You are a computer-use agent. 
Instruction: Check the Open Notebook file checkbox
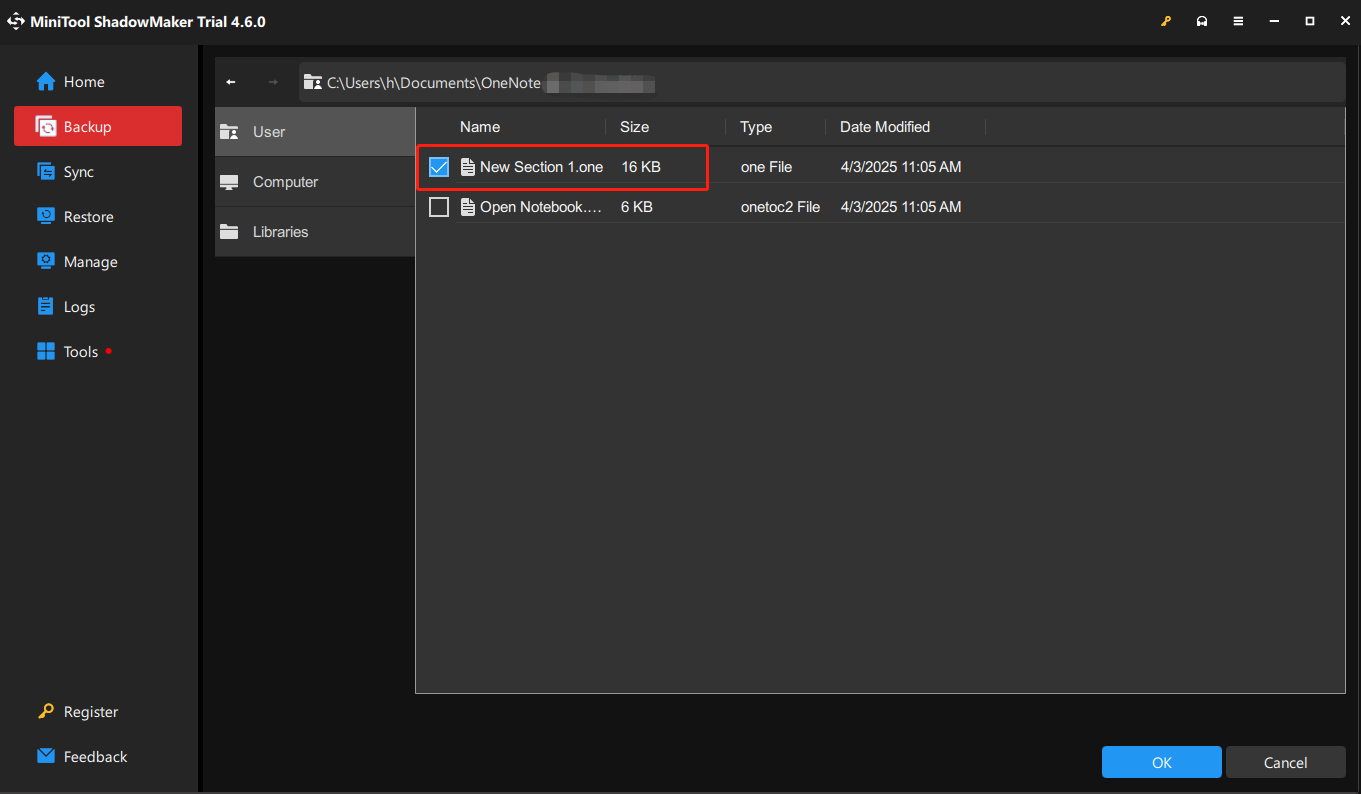click(x=439, y=207)
